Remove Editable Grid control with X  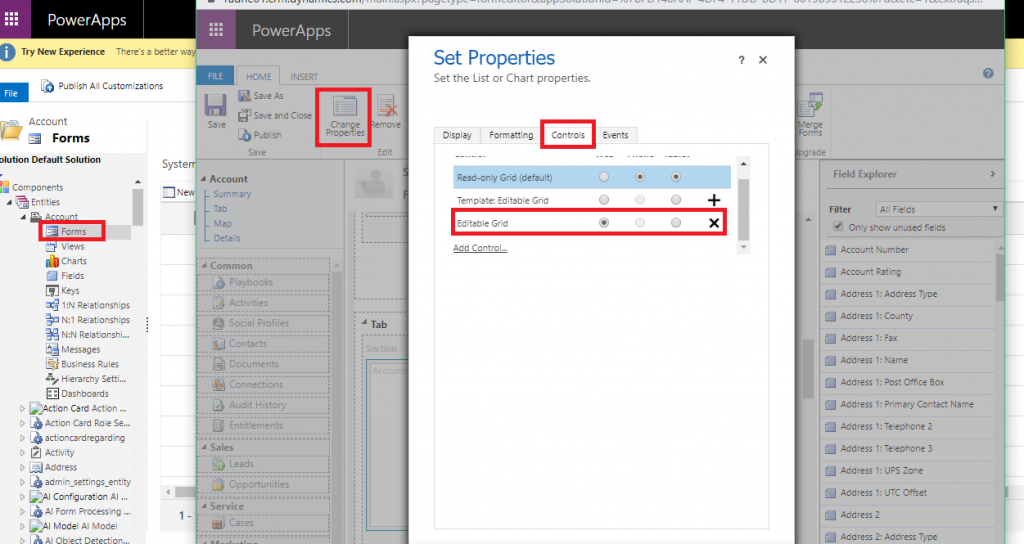click(x=714, y=223)
